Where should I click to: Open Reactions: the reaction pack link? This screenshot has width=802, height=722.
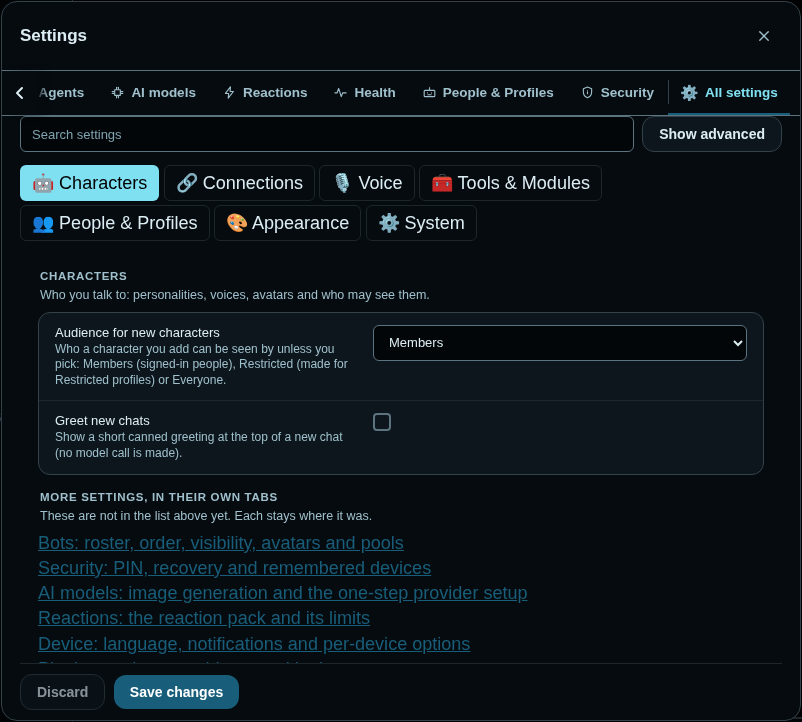pos(204,618)
